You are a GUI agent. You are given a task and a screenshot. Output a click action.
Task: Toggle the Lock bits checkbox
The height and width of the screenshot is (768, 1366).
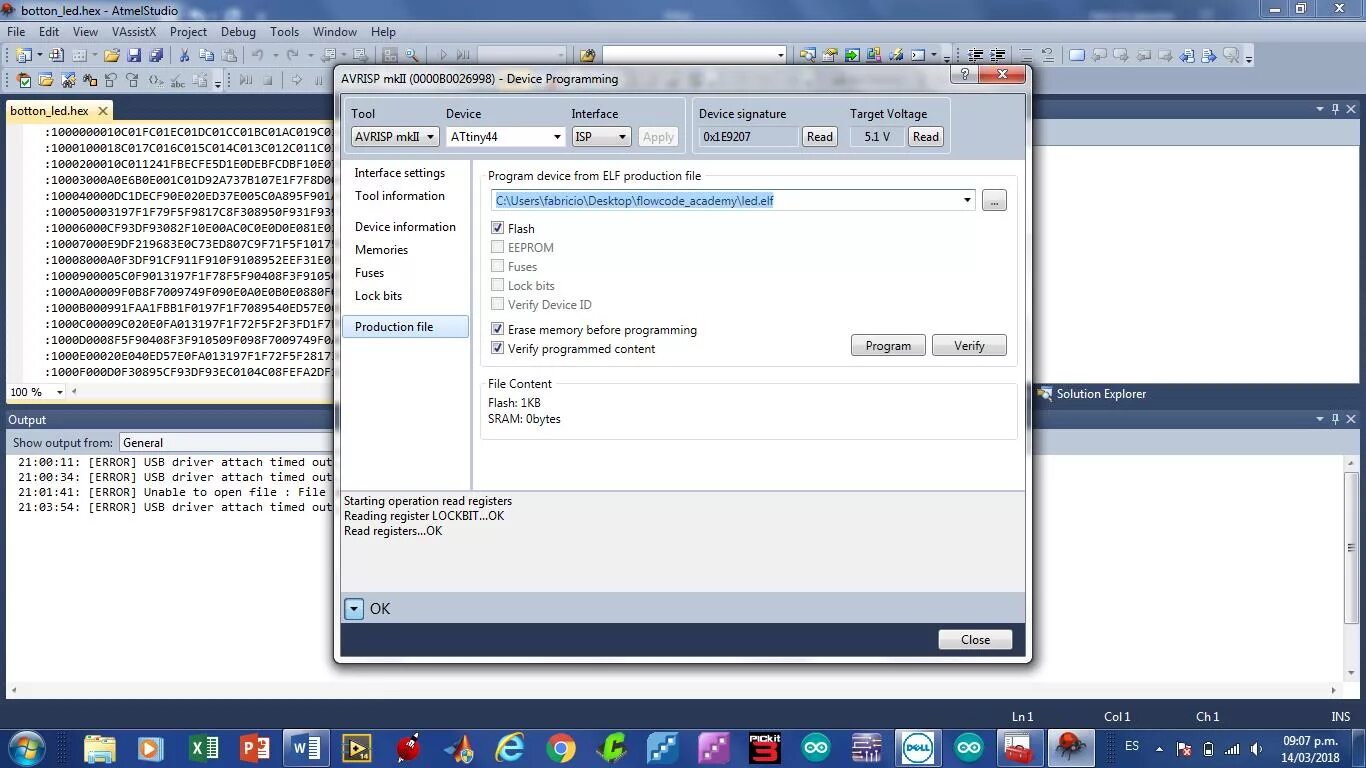497,285
